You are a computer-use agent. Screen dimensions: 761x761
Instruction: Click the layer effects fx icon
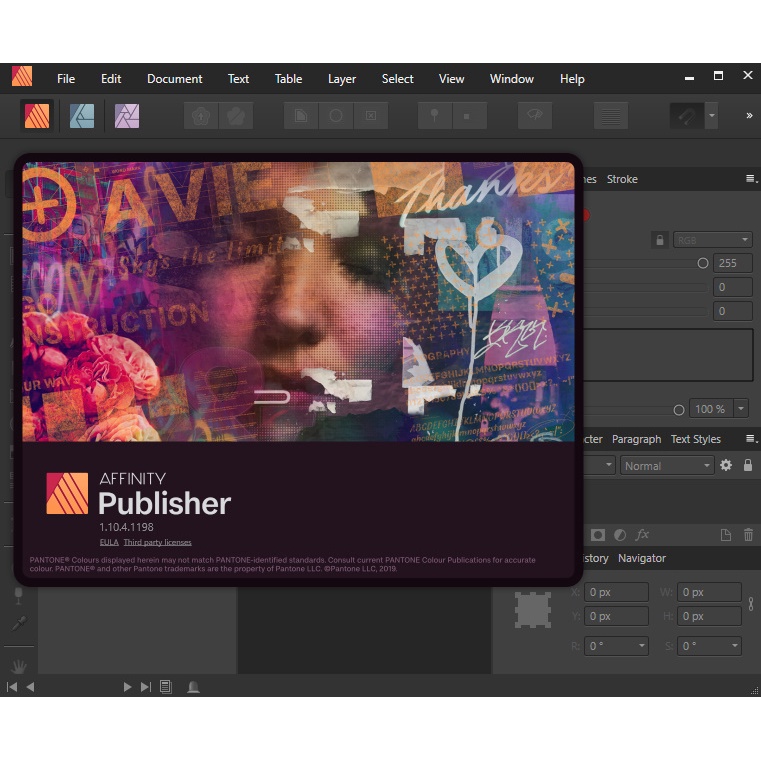(643, 535)
